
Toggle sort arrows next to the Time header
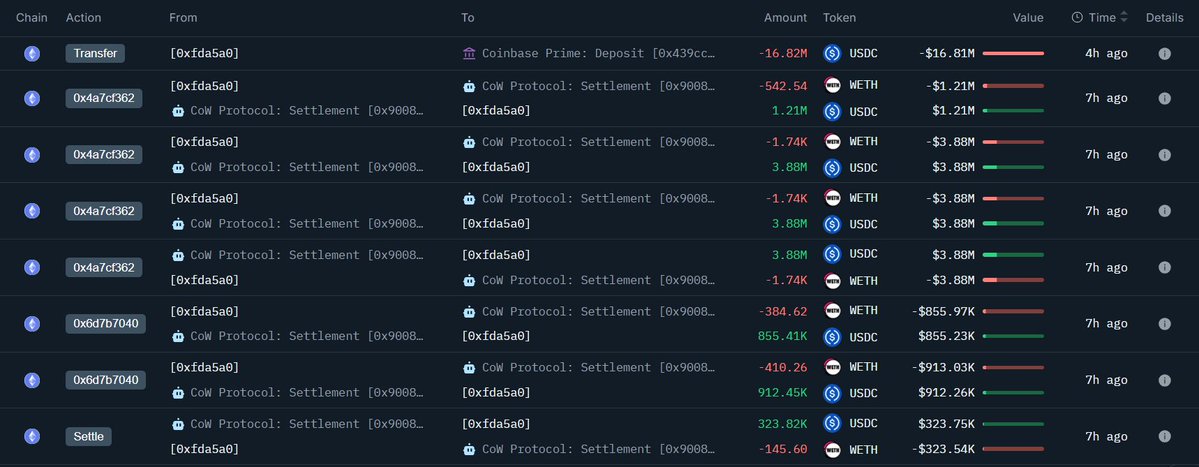tap(1123, 18)
